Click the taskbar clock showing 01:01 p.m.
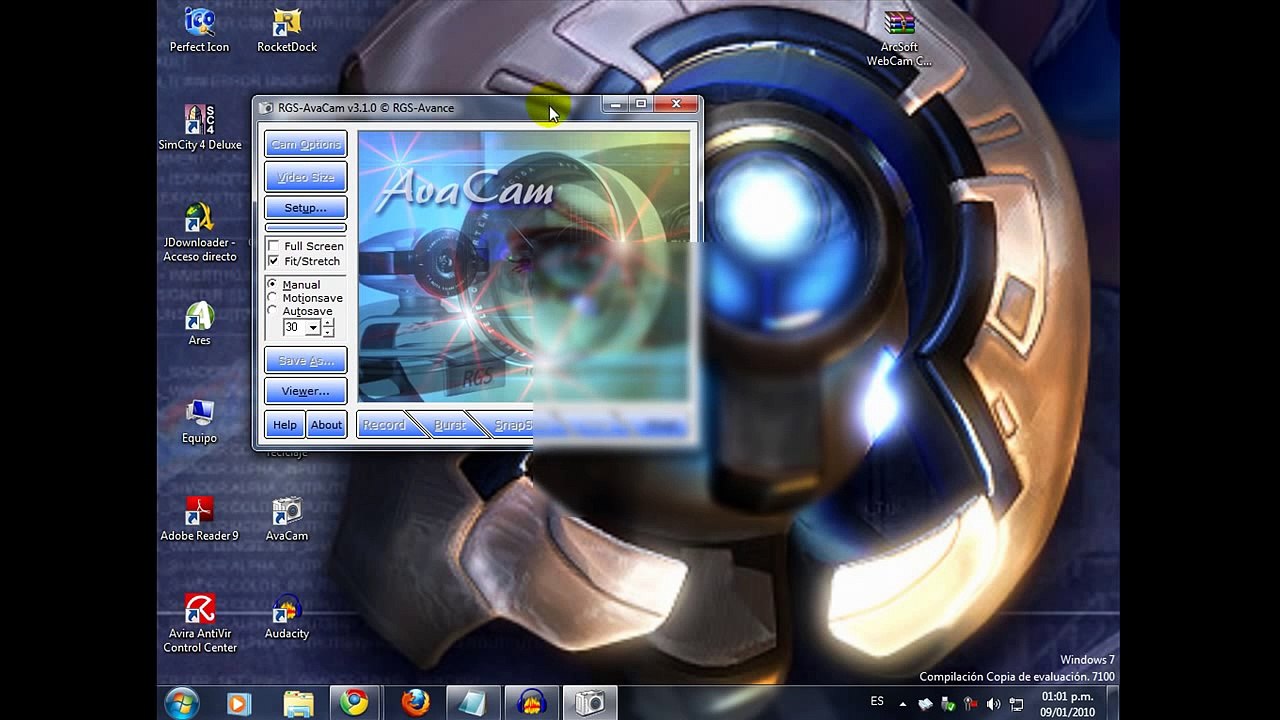The image size is (1280, 720). (x=1067, y=704)
